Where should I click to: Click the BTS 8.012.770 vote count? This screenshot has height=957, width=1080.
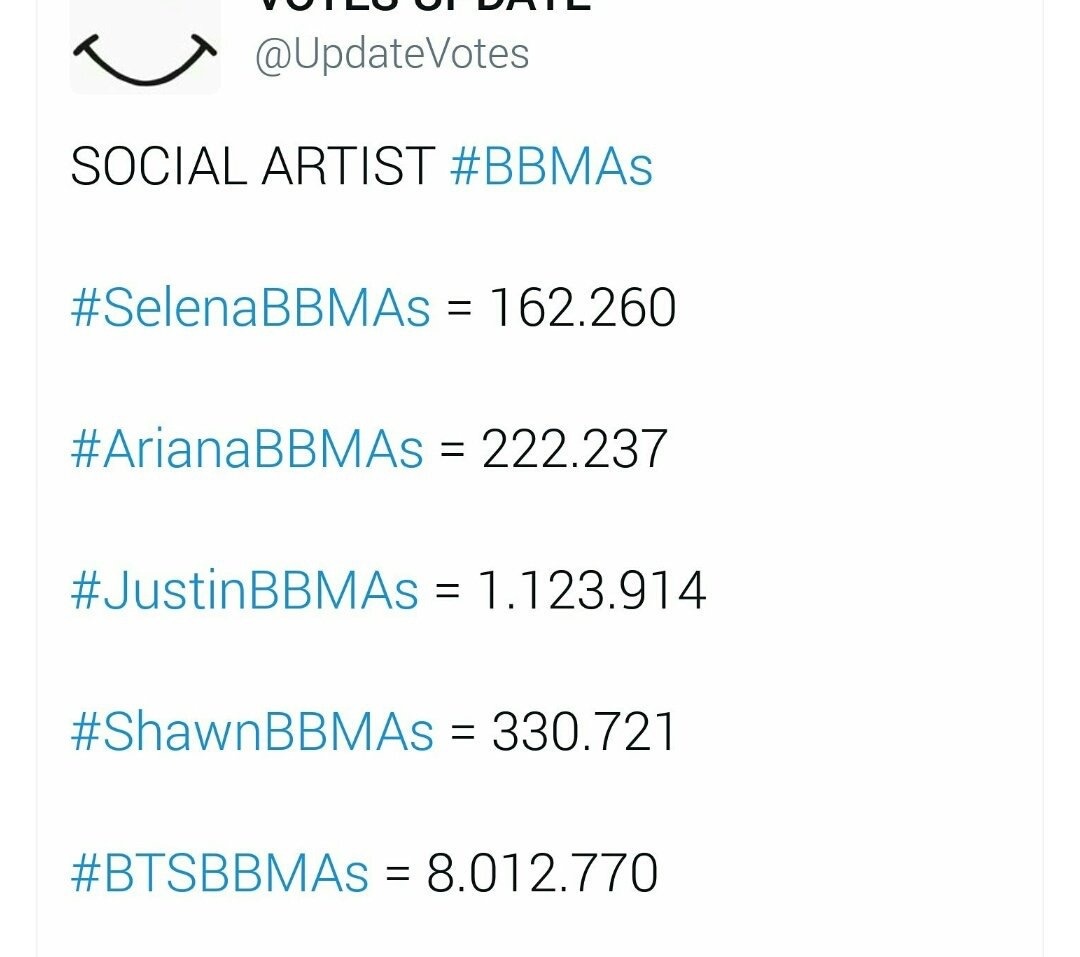542,872
